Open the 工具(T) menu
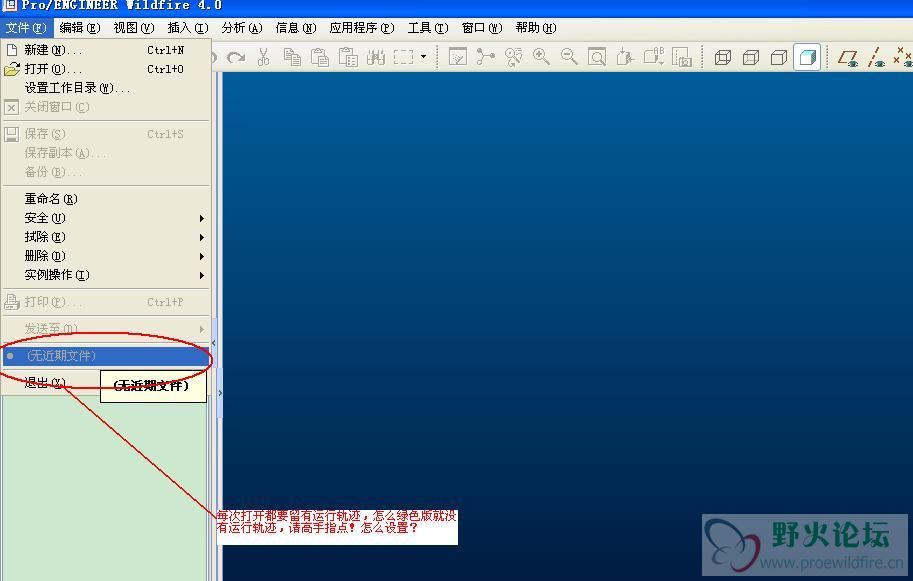This screenshot has height=581, width=913. coord(428,28)
